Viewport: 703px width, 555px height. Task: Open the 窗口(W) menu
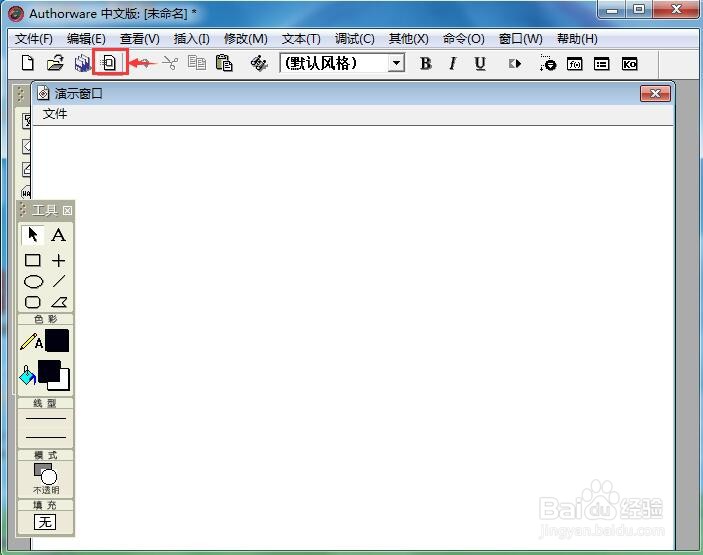[521, 39]
